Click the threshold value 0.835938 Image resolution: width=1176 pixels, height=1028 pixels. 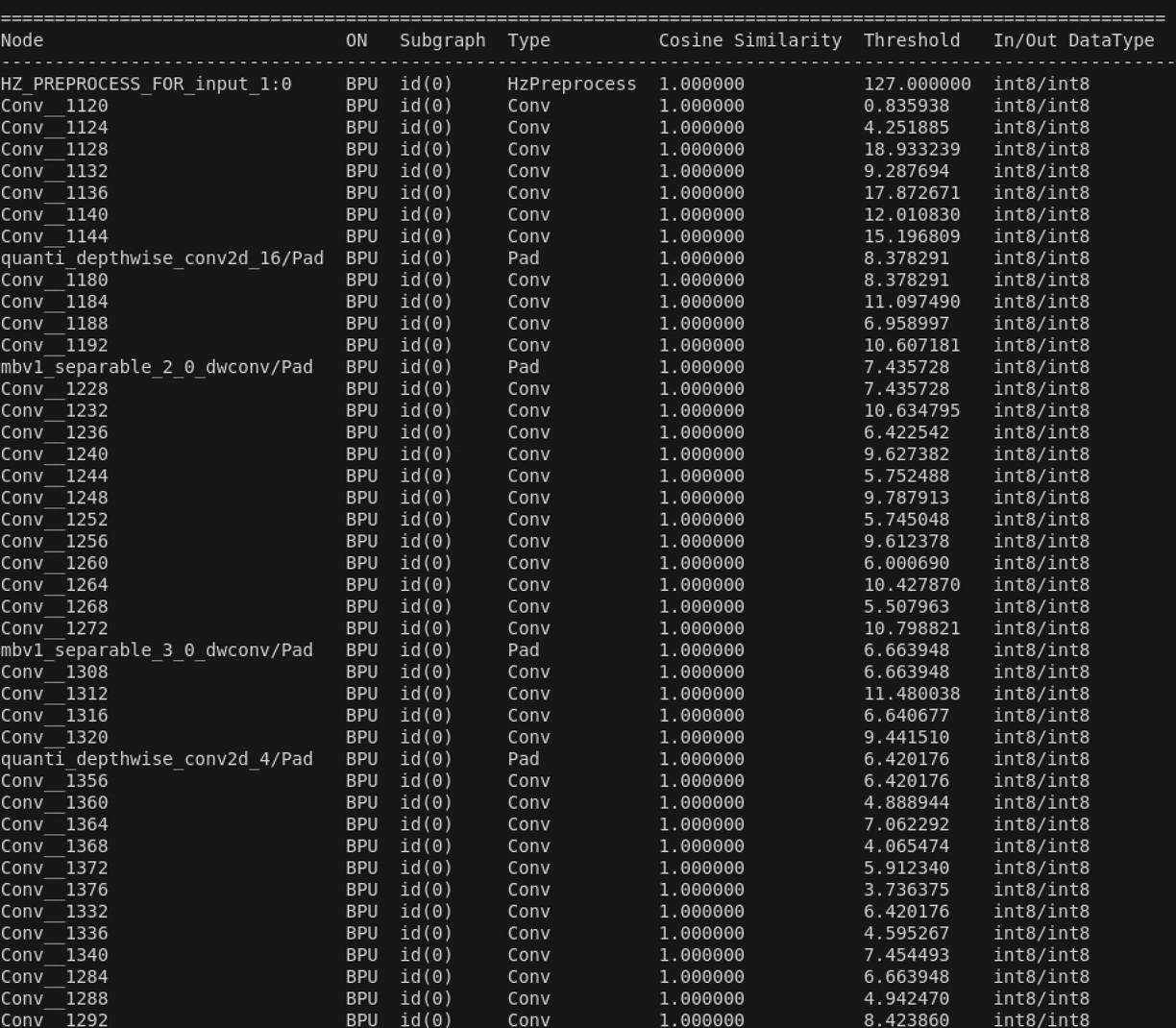pyautogui.click(x=906, y=107)
